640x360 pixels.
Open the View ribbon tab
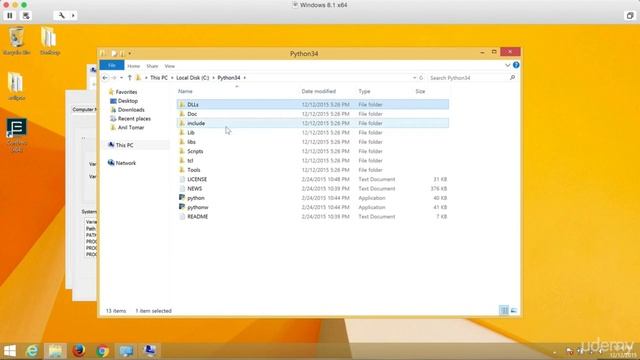point(170,66)
